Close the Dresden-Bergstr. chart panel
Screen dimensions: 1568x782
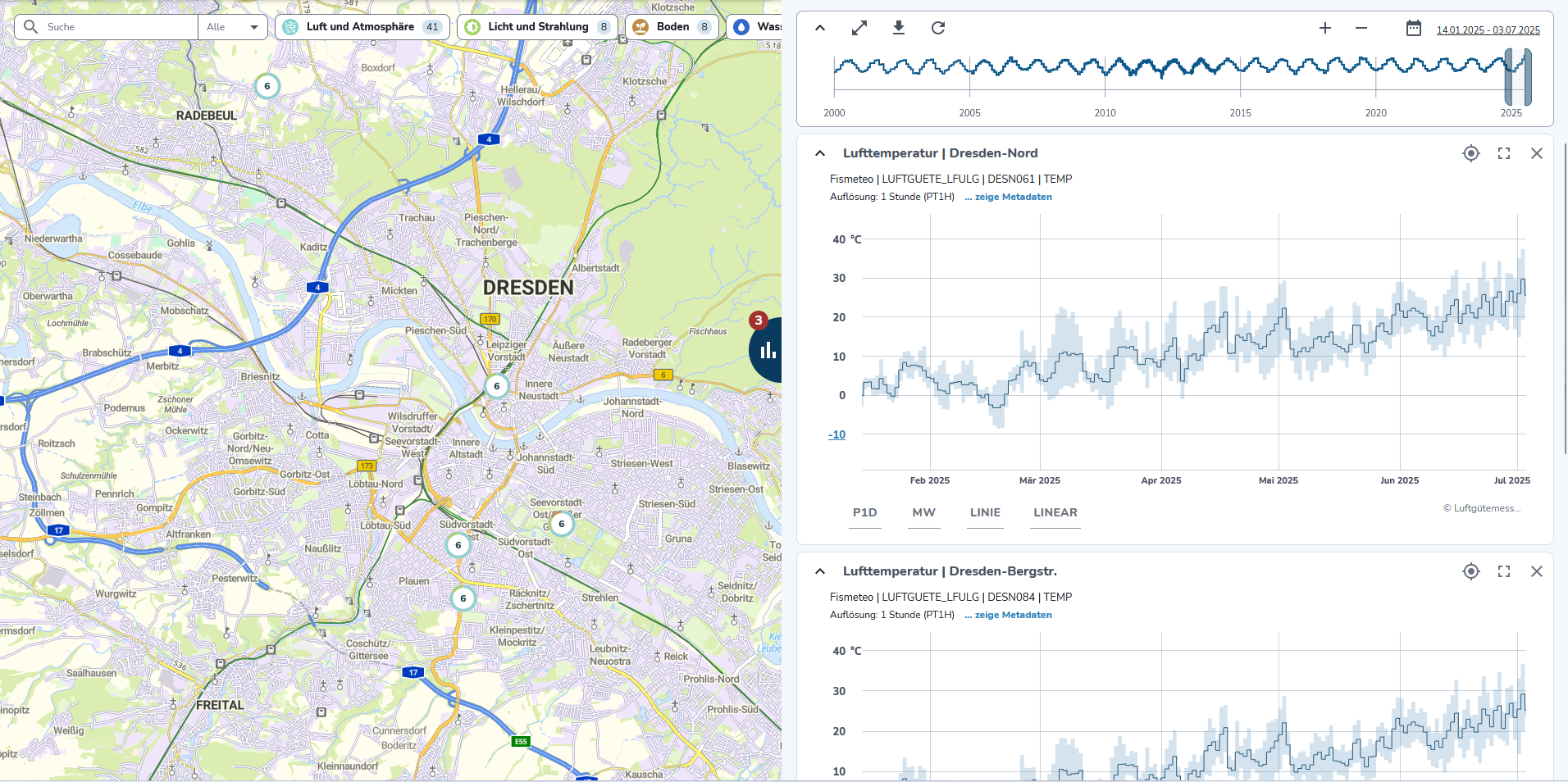1537,571
